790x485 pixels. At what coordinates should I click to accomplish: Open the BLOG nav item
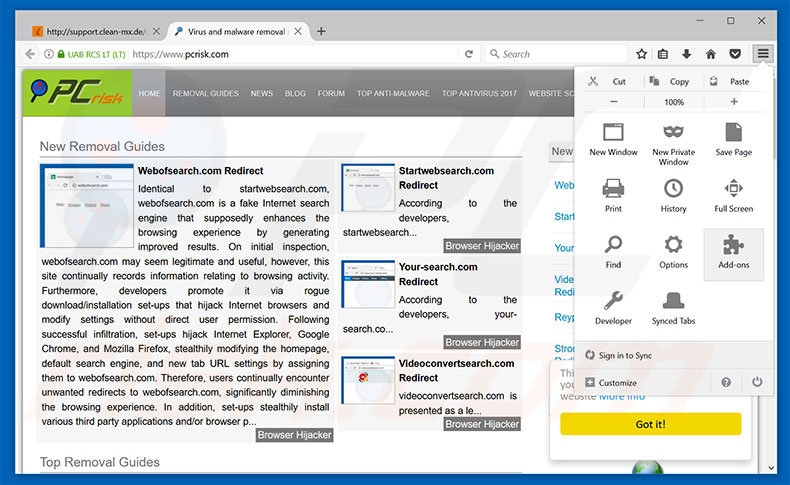point(295,93)
